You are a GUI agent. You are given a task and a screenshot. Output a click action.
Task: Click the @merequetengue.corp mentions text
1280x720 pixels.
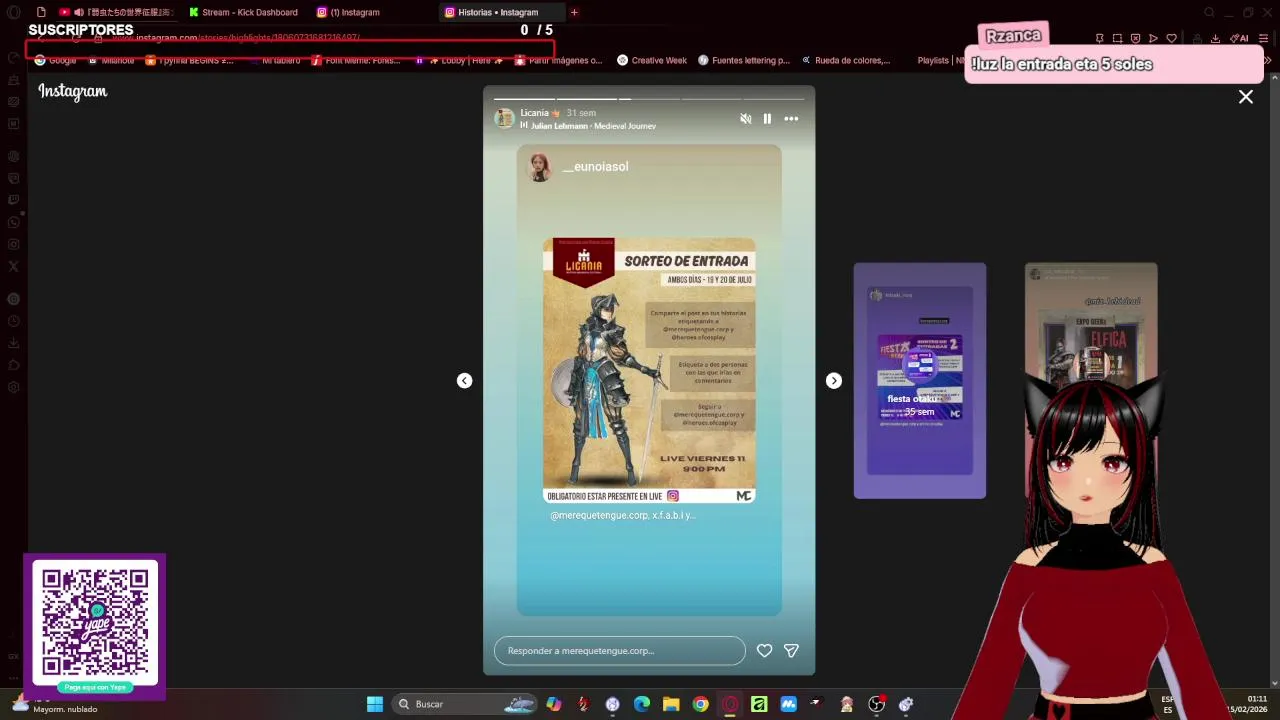coord(623,516)
